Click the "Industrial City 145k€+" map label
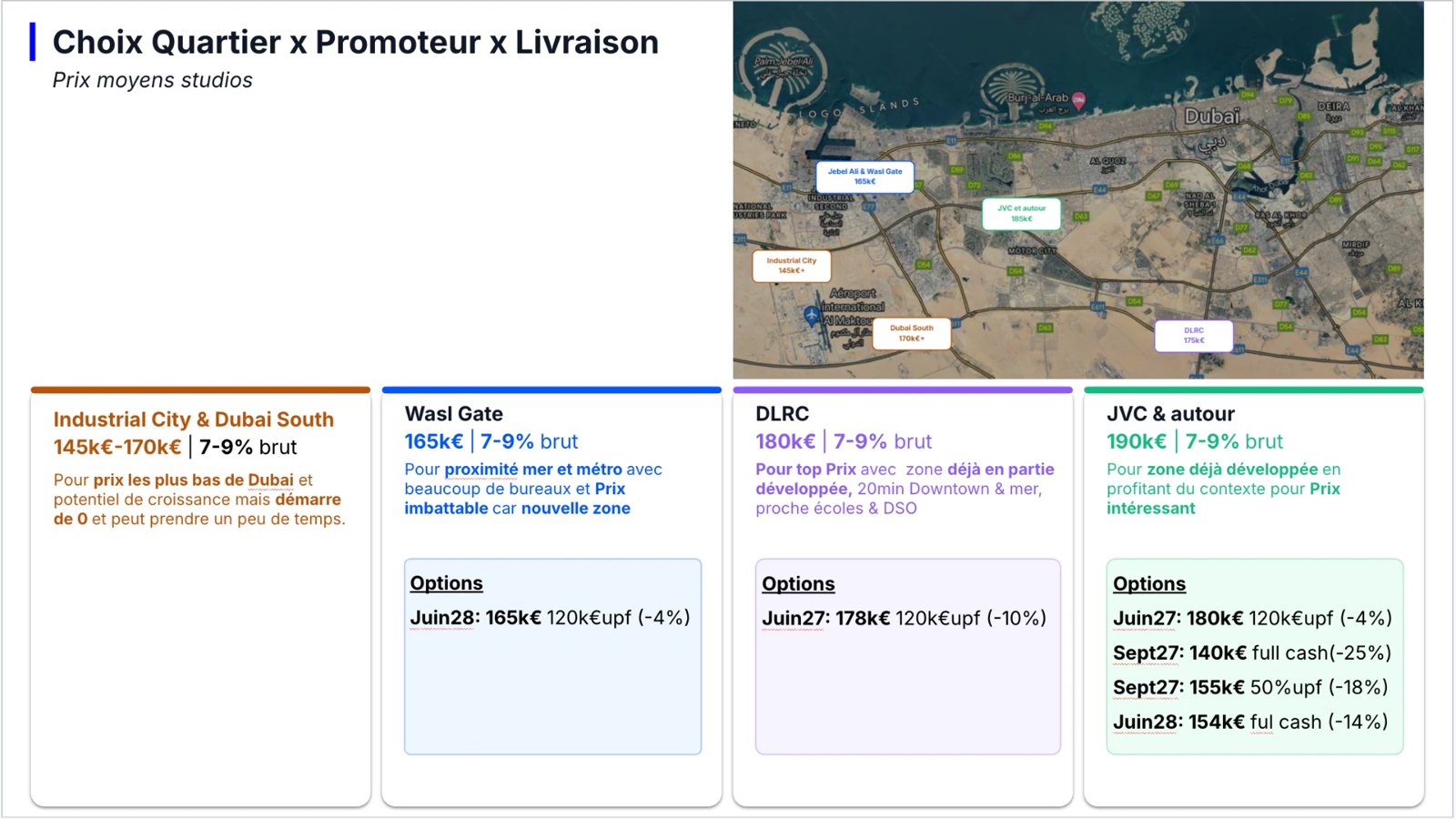 click(x=792, y=266)
